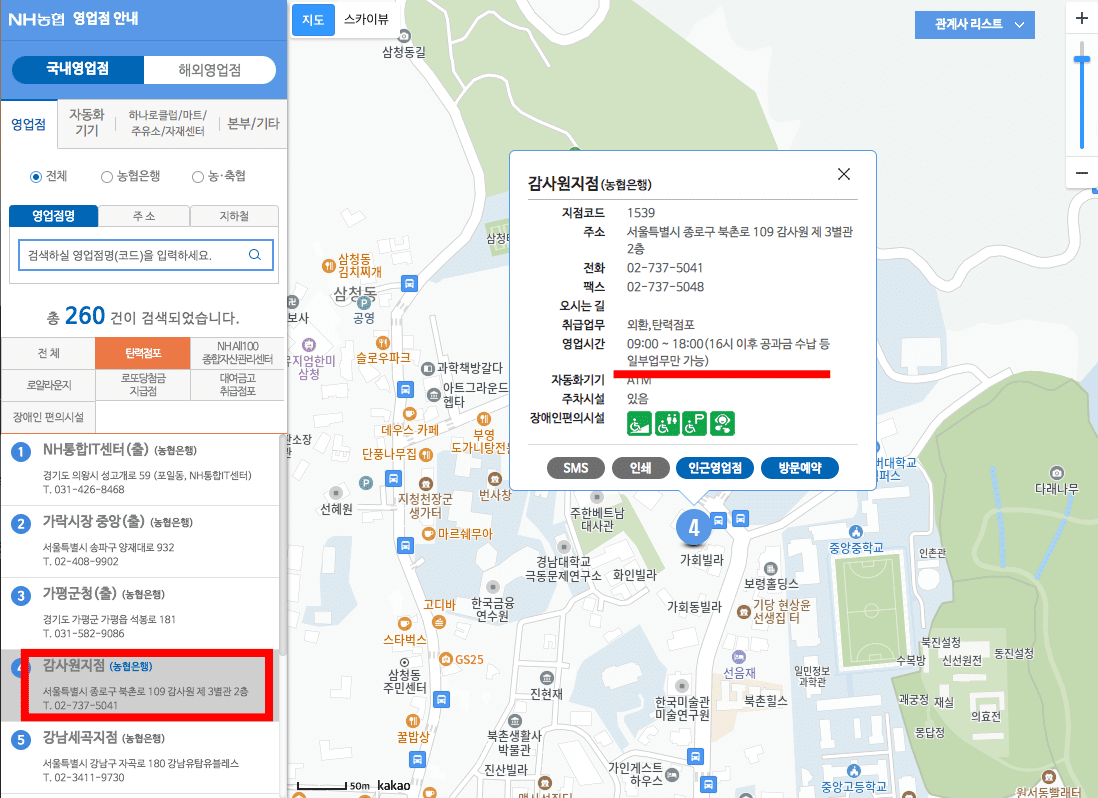The image size is (1098, 798).
Task: Filter by 로얄라운지
Action: tap(48, 385)
